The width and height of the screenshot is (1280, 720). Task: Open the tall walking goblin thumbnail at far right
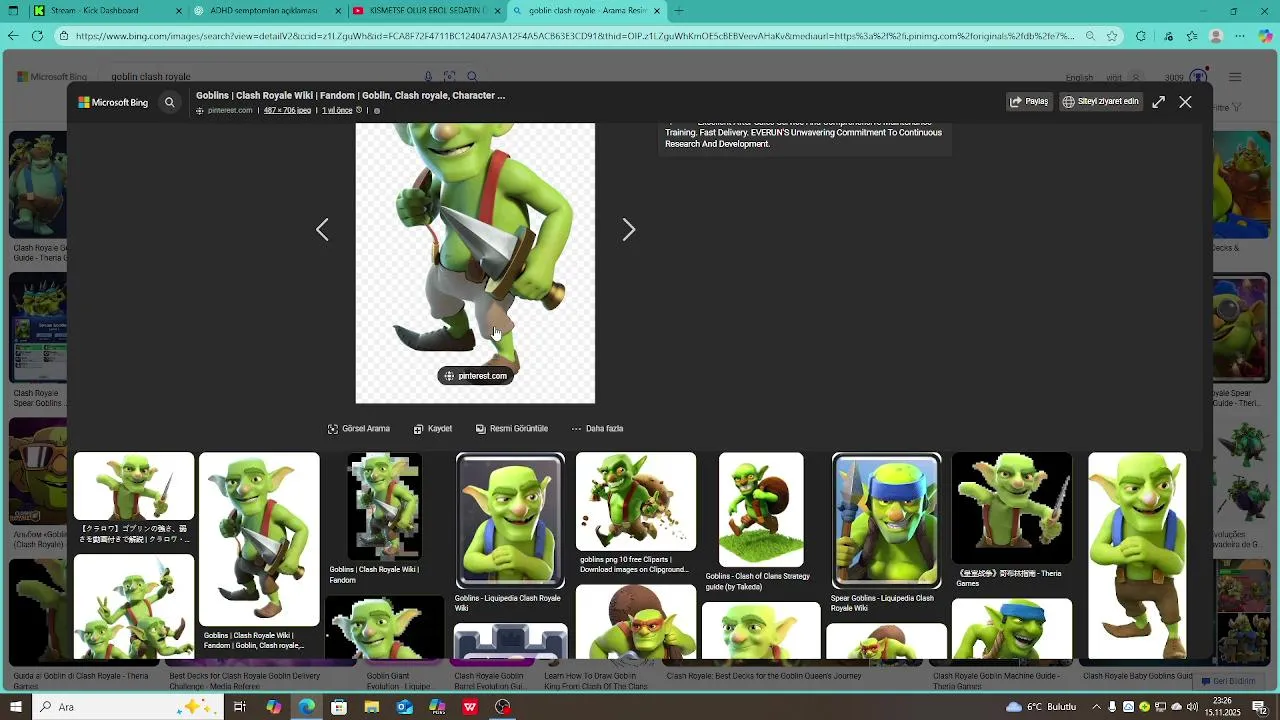pyautogui.click(x=1137, y=556)
